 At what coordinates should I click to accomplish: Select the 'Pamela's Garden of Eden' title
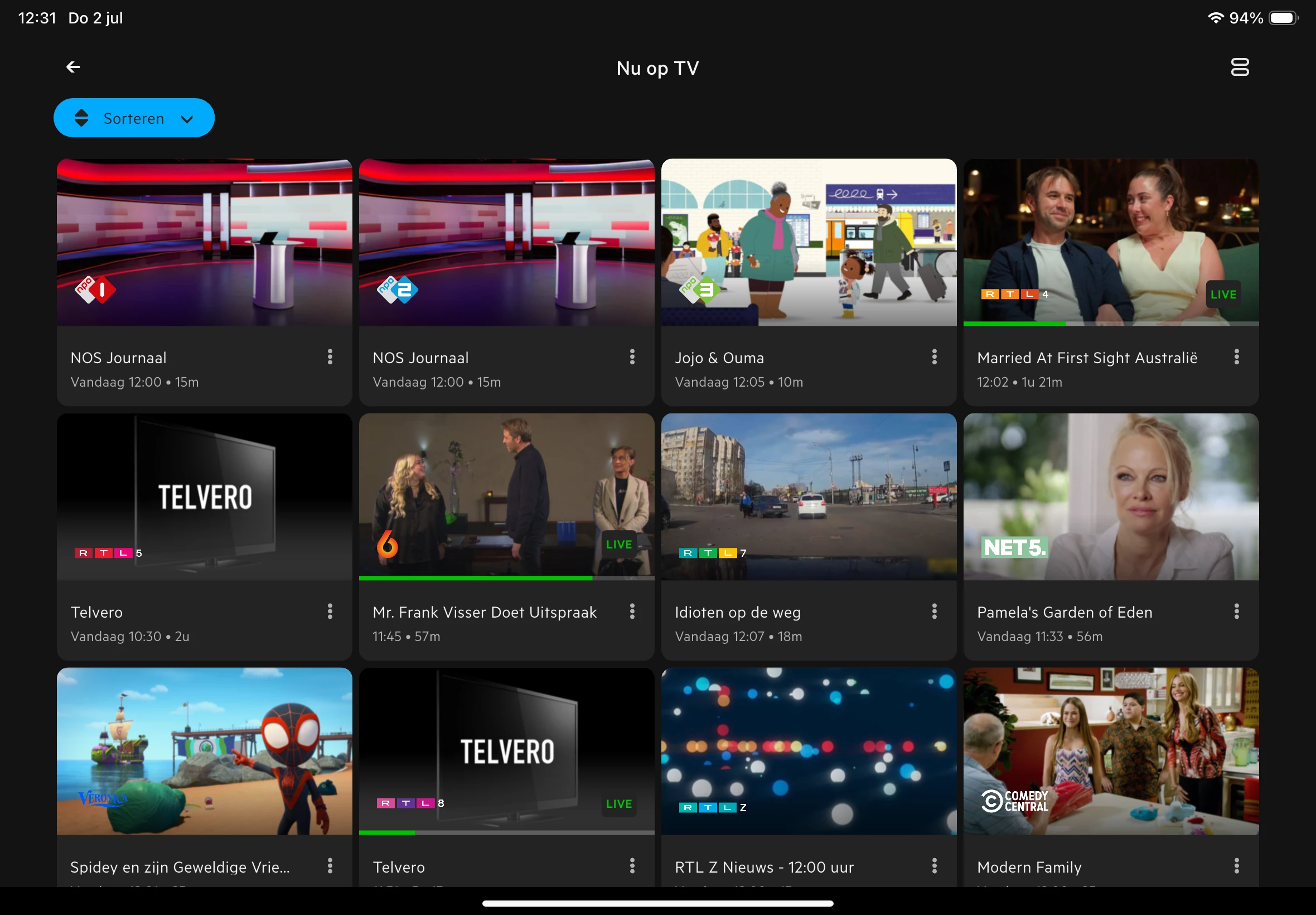tap(1065, 612)
